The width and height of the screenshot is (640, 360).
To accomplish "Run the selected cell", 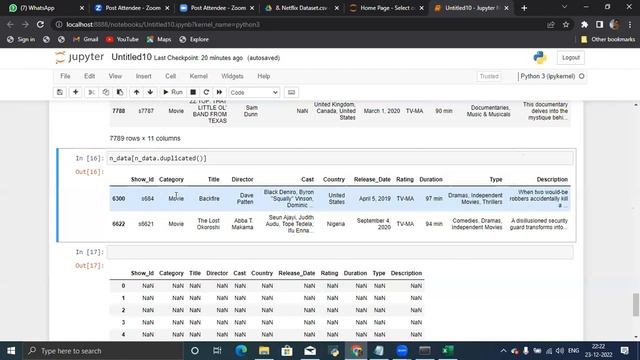I will pyautogui.click(x=173, y=92).
